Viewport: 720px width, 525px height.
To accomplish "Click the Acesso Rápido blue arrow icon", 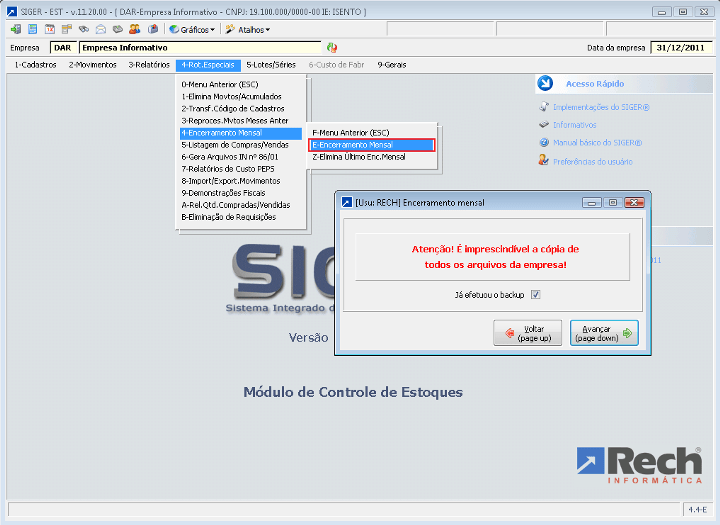I will point(545,83).
